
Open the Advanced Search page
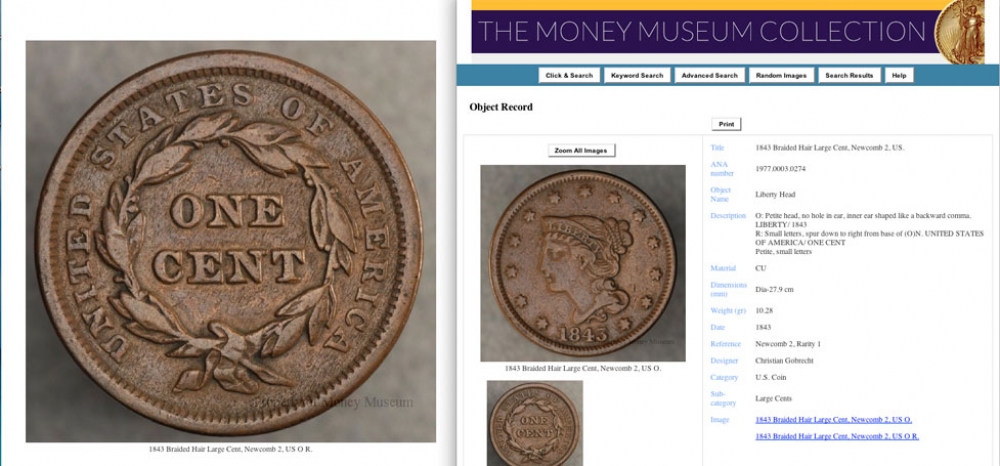pos(709,75)
